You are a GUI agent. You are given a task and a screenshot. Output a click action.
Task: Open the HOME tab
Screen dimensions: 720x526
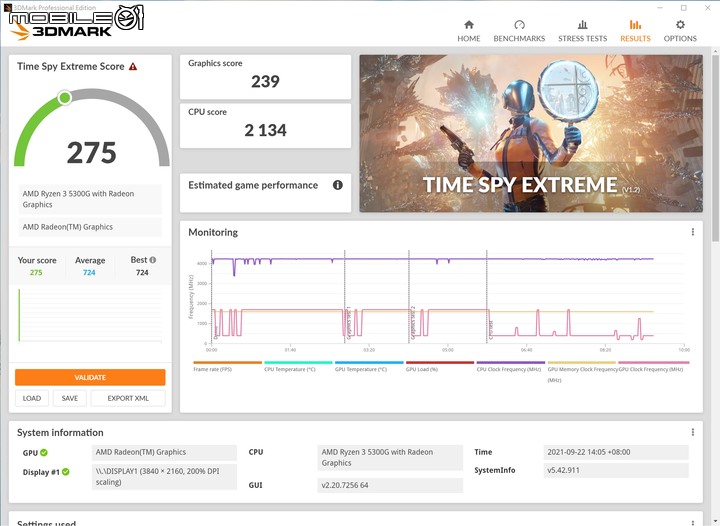pyautogui.click(x=468, y=31)
